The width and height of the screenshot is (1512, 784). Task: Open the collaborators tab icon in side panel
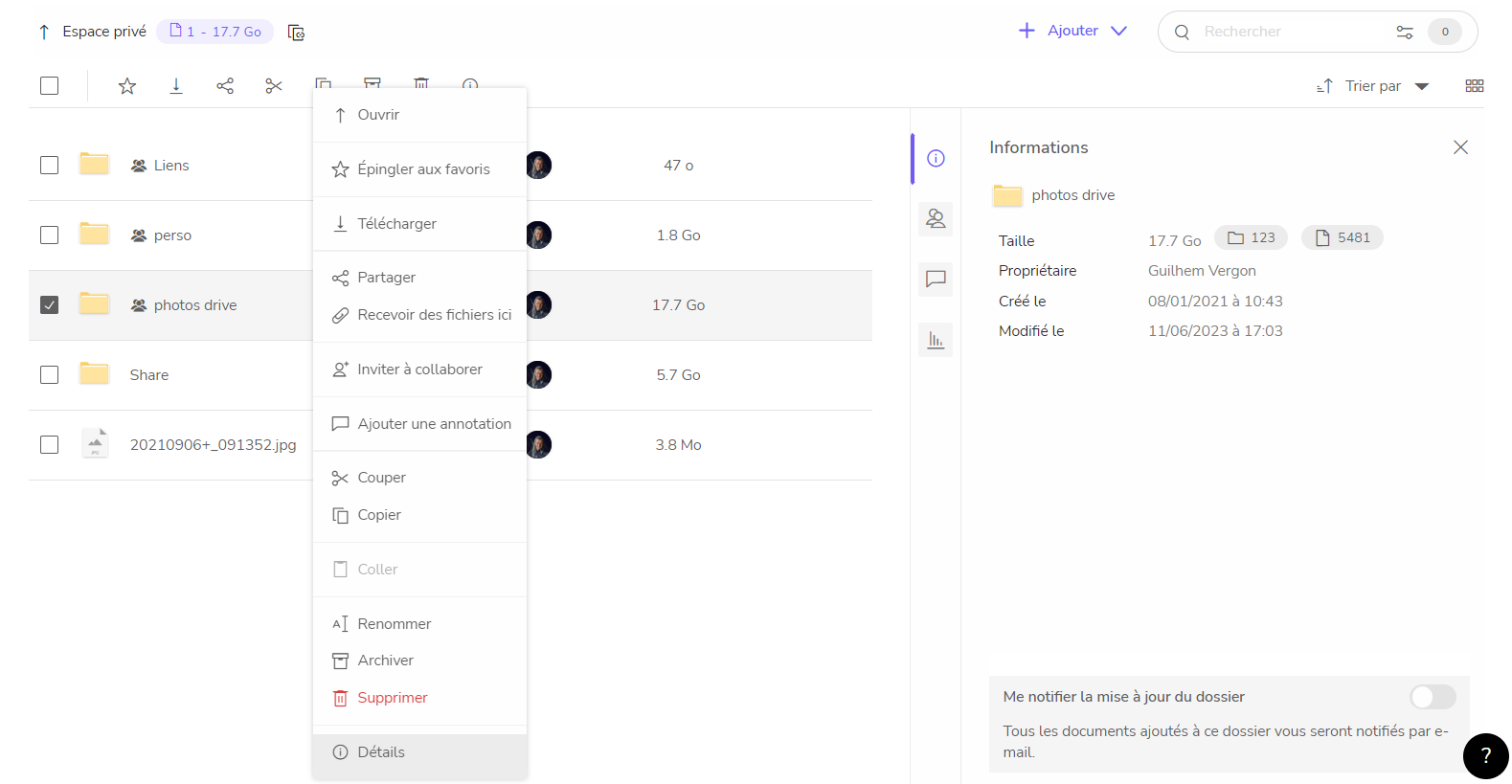click(936, 219)
